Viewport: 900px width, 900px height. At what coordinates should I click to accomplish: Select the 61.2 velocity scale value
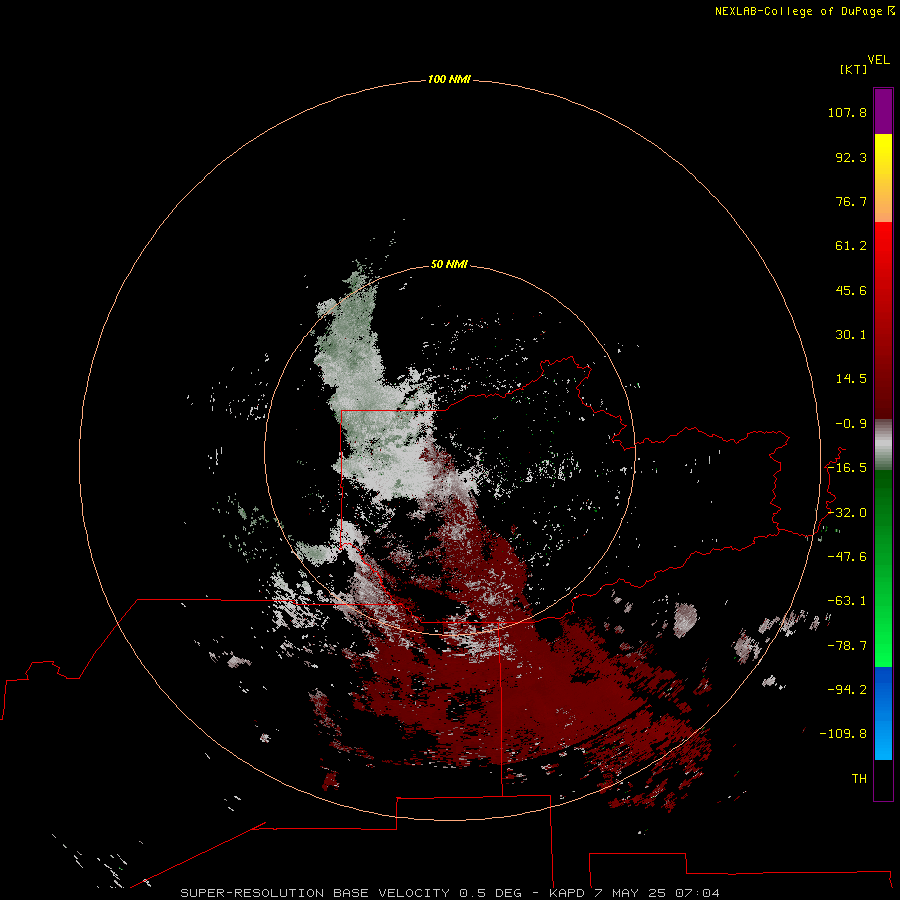coord(851,246)
